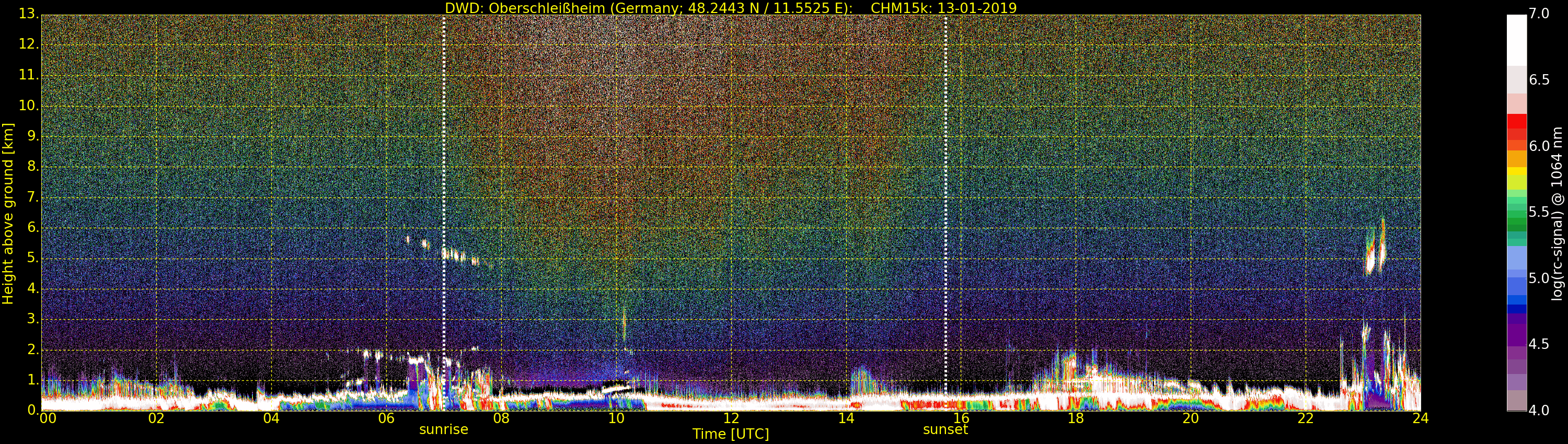Click the '9.' height tick label

pyautogui.click(x=32, y=136)
